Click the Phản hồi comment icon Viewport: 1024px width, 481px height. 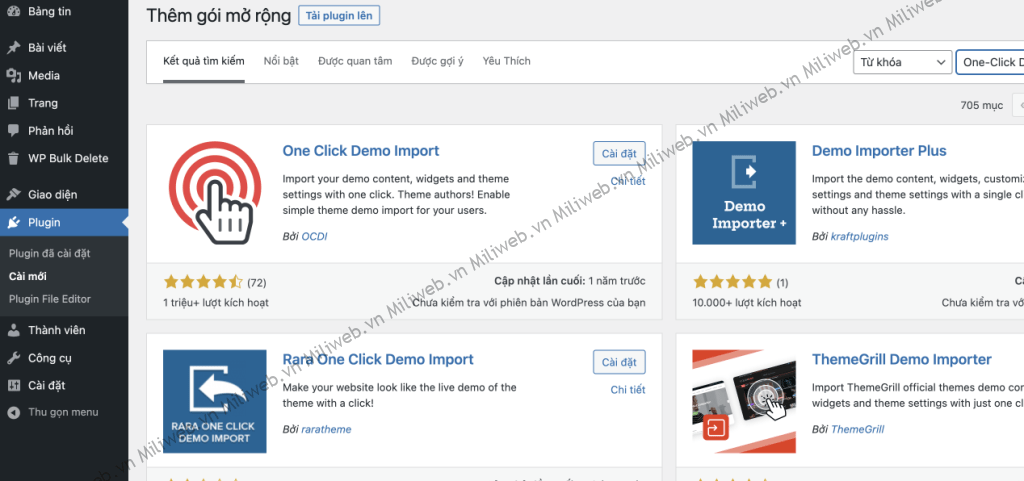(14, 131)
